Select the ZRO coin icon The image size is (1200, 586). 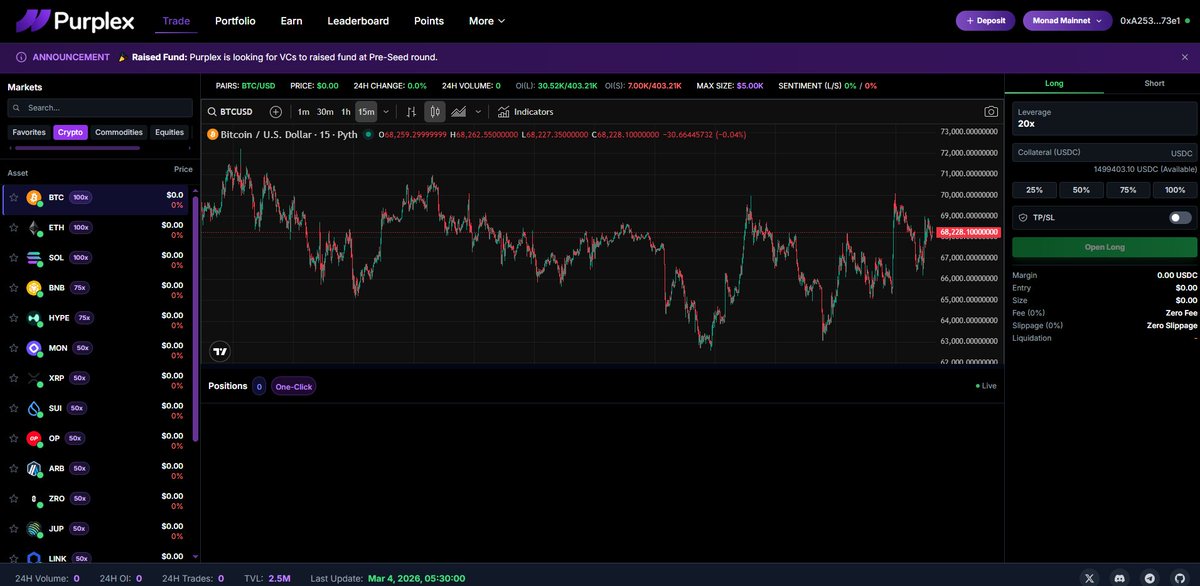pyautogui.click(x=34, y=498)
